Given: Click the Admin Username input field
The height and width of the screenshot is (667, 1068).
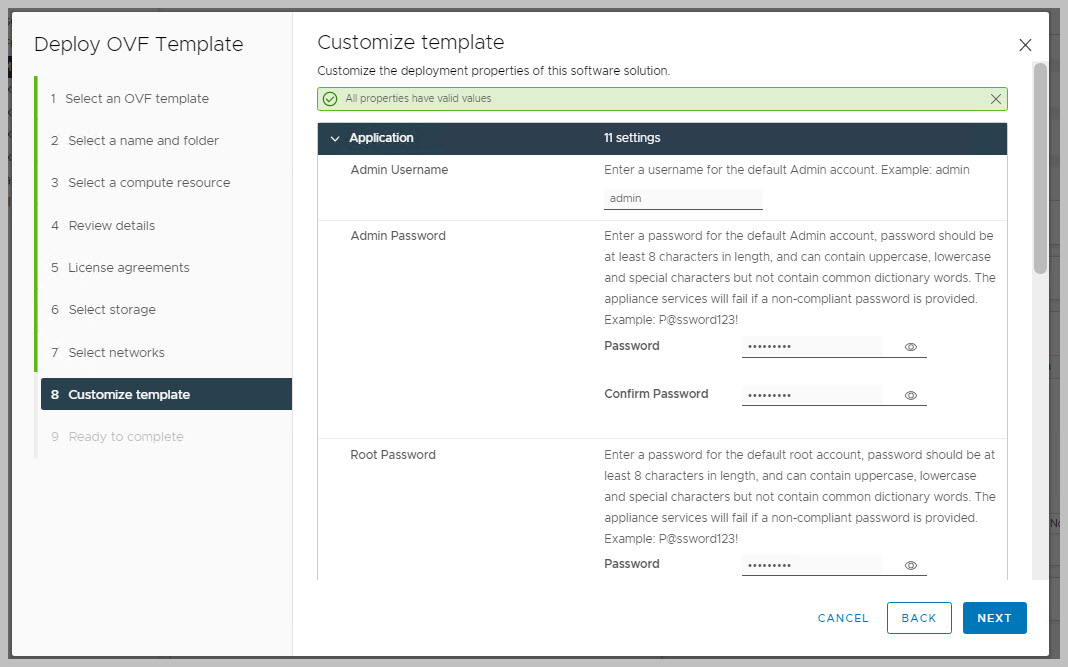Looking at the screenshot, I should [683, 199].
